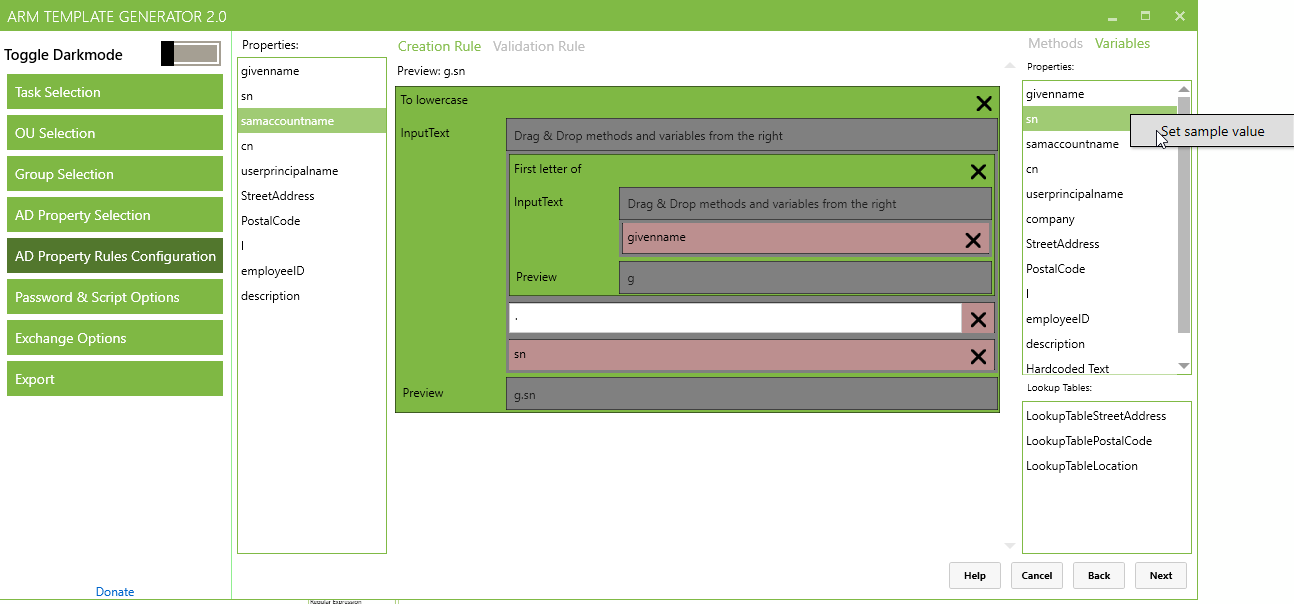Select LookupTableLocation lookup table
Screen dimensions: 1294x604
pos(1107,466)
